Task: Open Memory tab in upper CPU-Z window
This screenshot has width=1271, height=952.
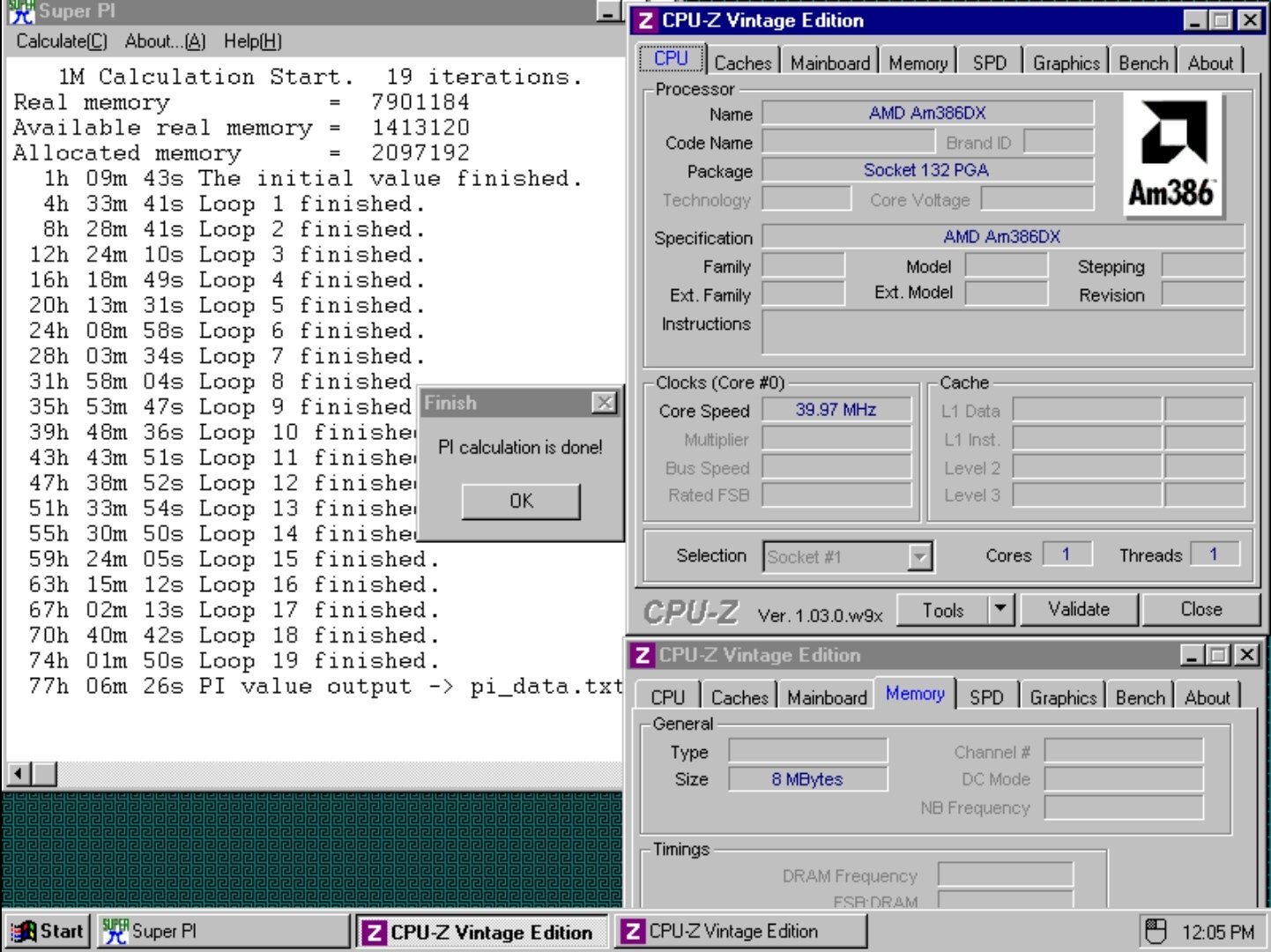Action: [918, 63]
